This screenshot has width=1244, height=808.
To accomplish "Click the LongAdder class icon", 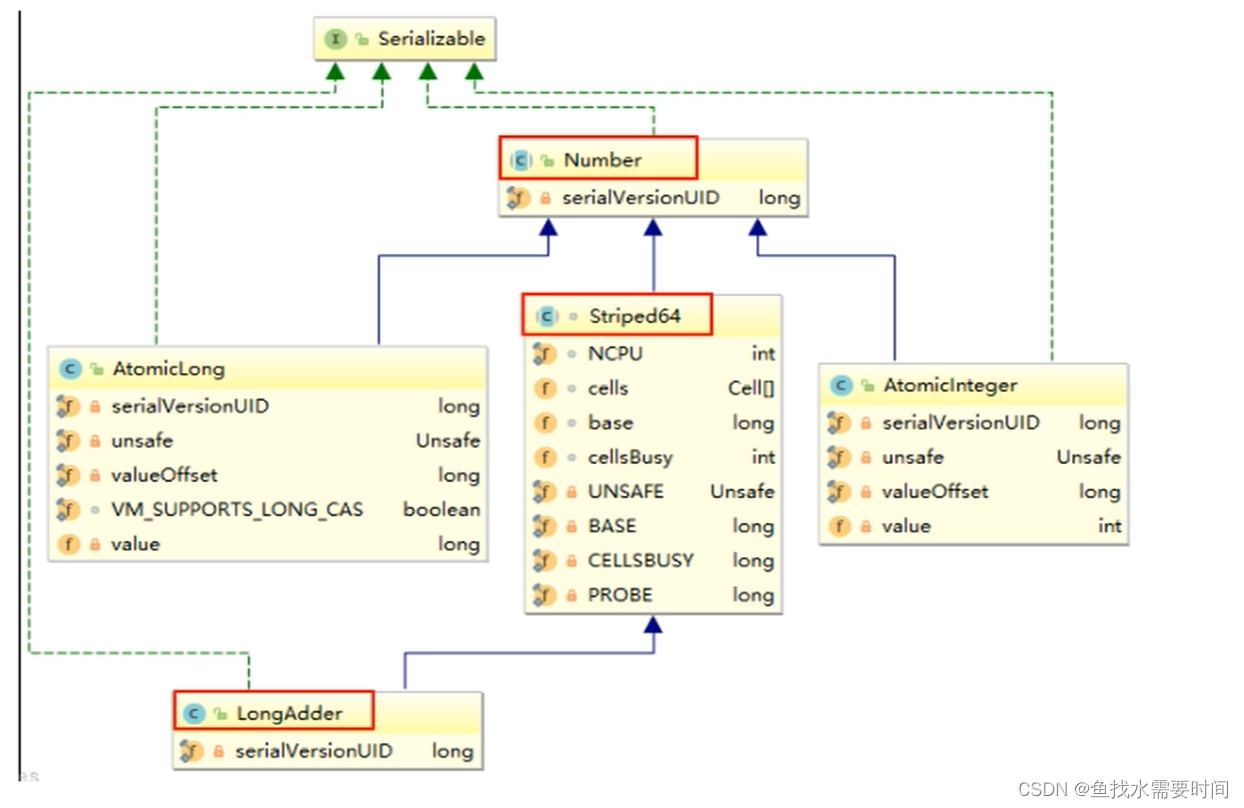I will click(194, 714).
